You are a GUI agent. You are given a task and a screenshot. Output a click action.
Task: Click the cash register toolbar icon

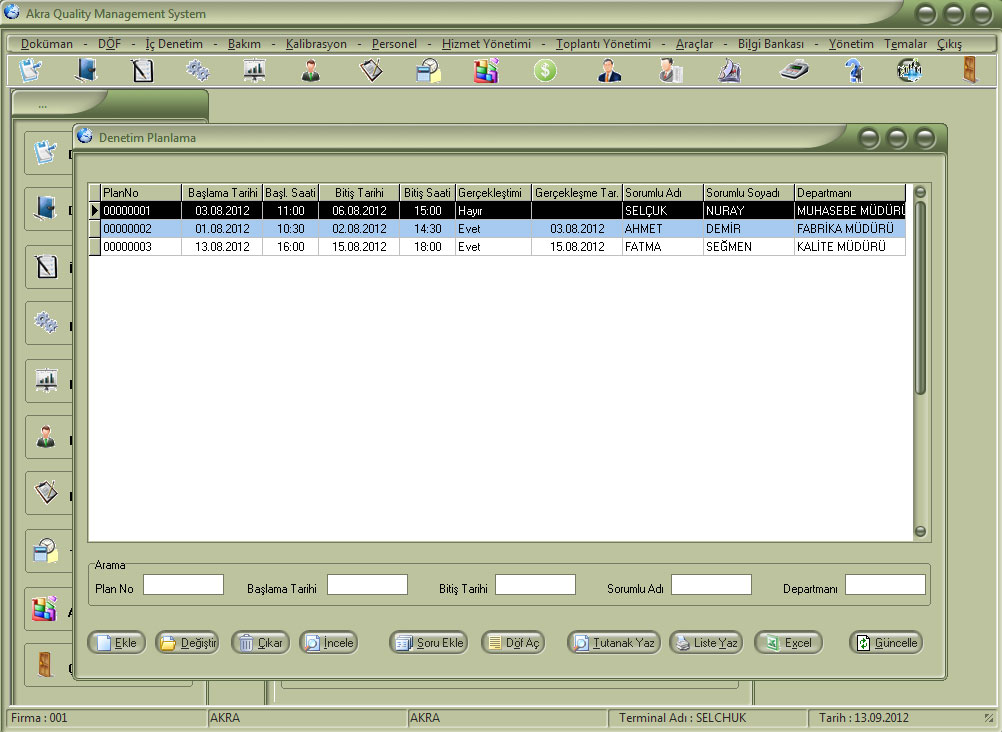[x=794, y=70]
